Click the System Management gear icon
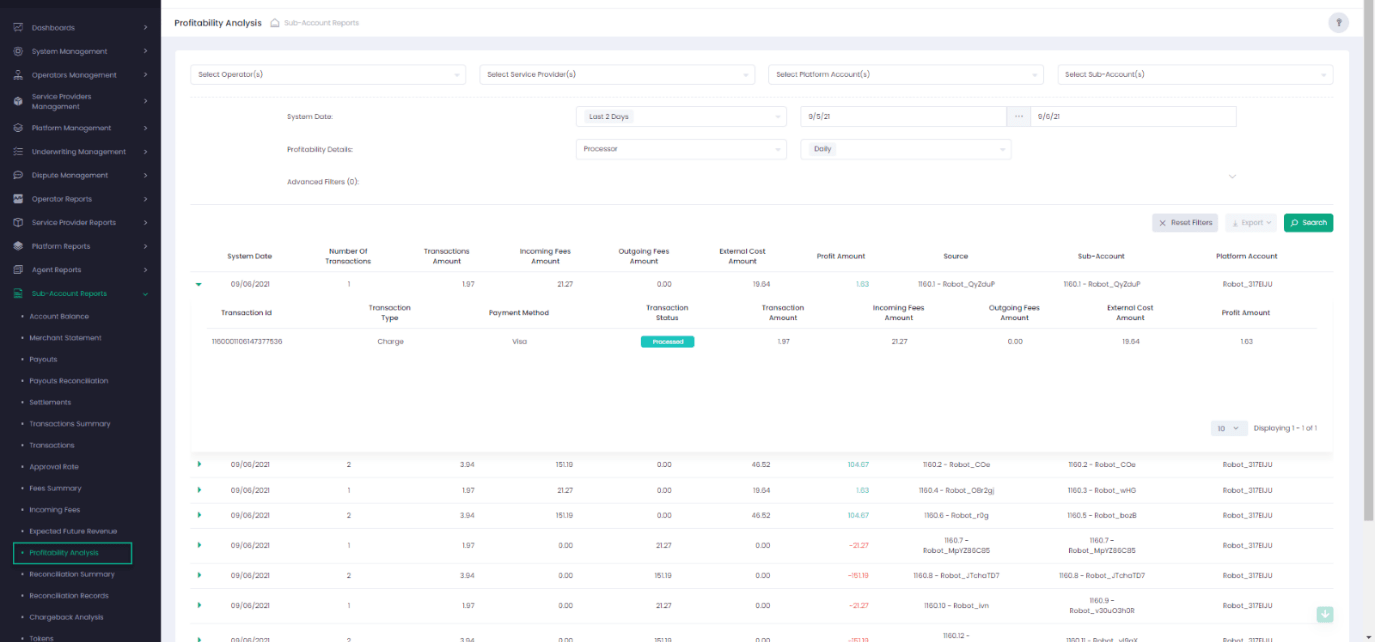The height and width of the screenshot is (642, 1375). [18, 51]
